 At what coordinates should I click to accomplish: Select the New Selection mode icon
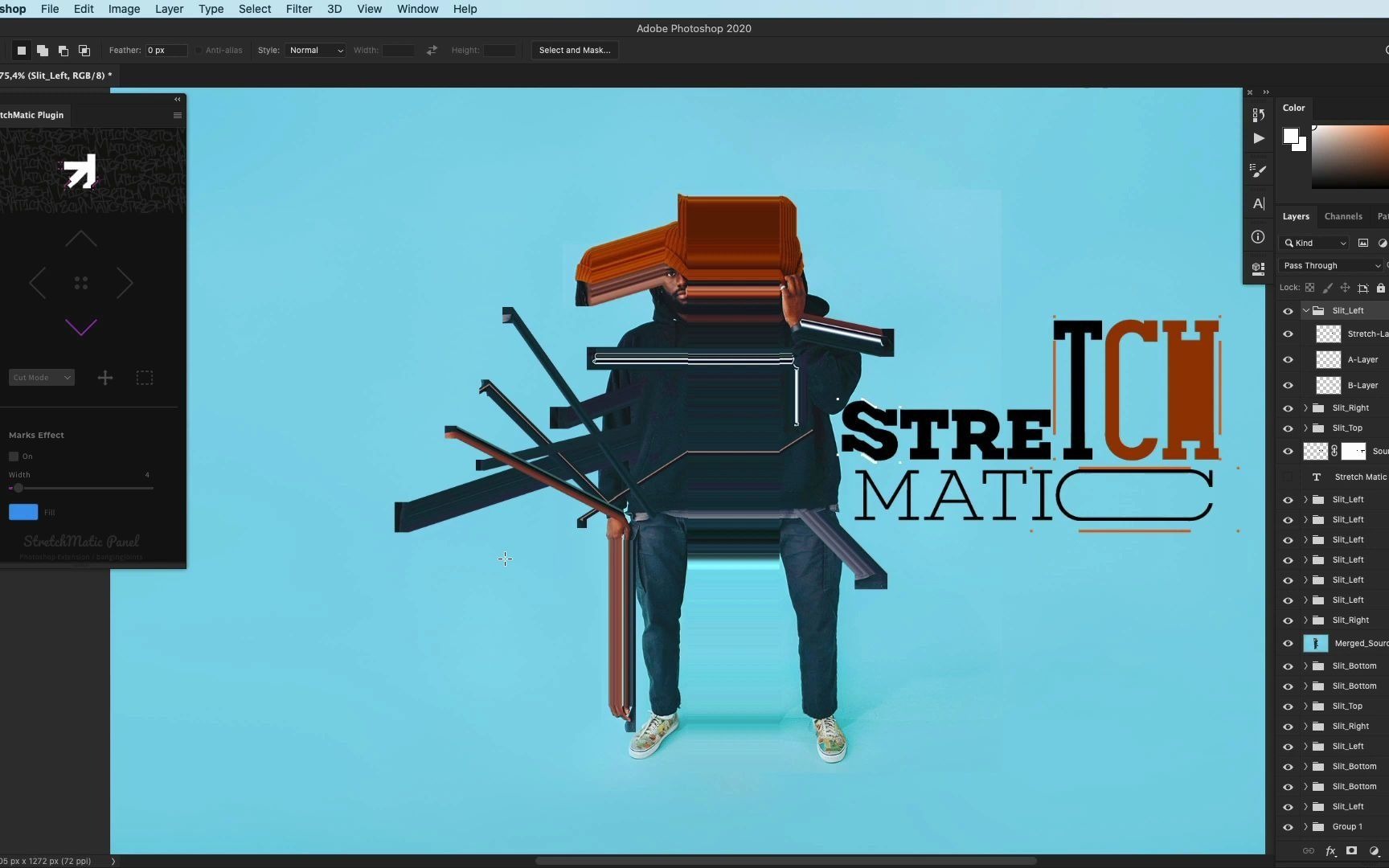[21, 50]
